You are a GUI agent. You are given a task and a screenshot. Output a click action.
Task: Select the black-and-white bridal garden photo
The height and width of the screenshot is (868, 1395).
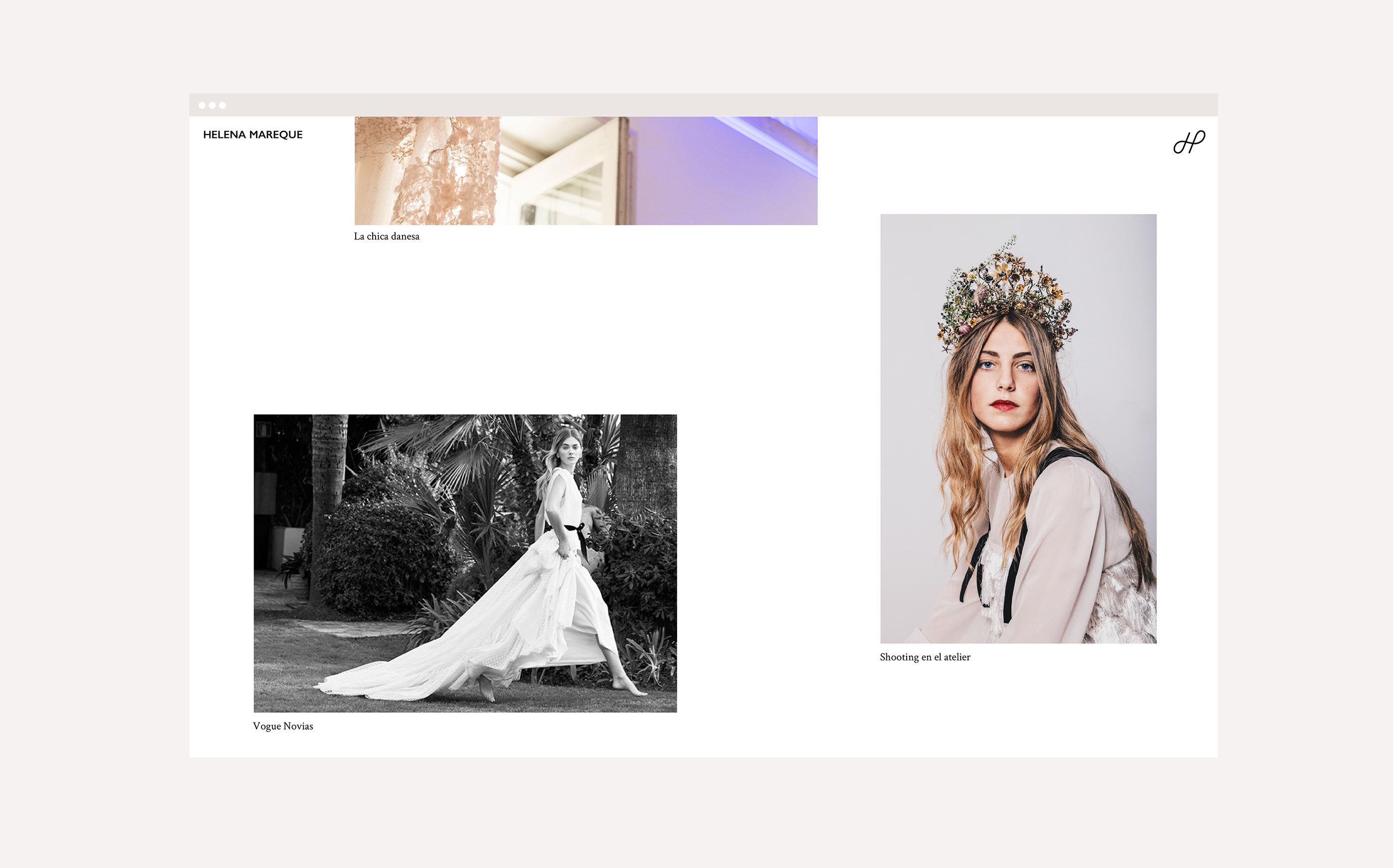(466, 564)
